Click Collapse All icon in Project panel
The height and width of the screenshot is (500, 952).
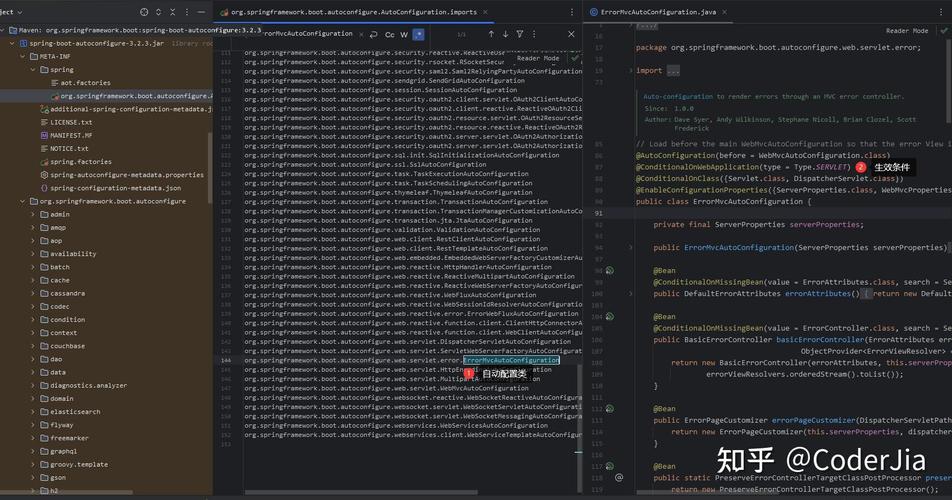(x=172, y=12)
